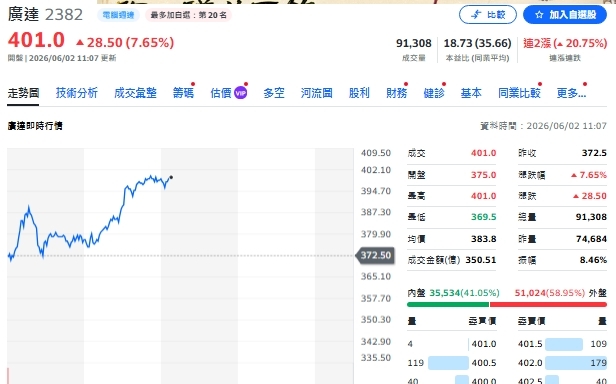Click the bid price 401.0 row
Image resolution: width=616 pixels, height=384 pixels.
click(x=451, y=344)
